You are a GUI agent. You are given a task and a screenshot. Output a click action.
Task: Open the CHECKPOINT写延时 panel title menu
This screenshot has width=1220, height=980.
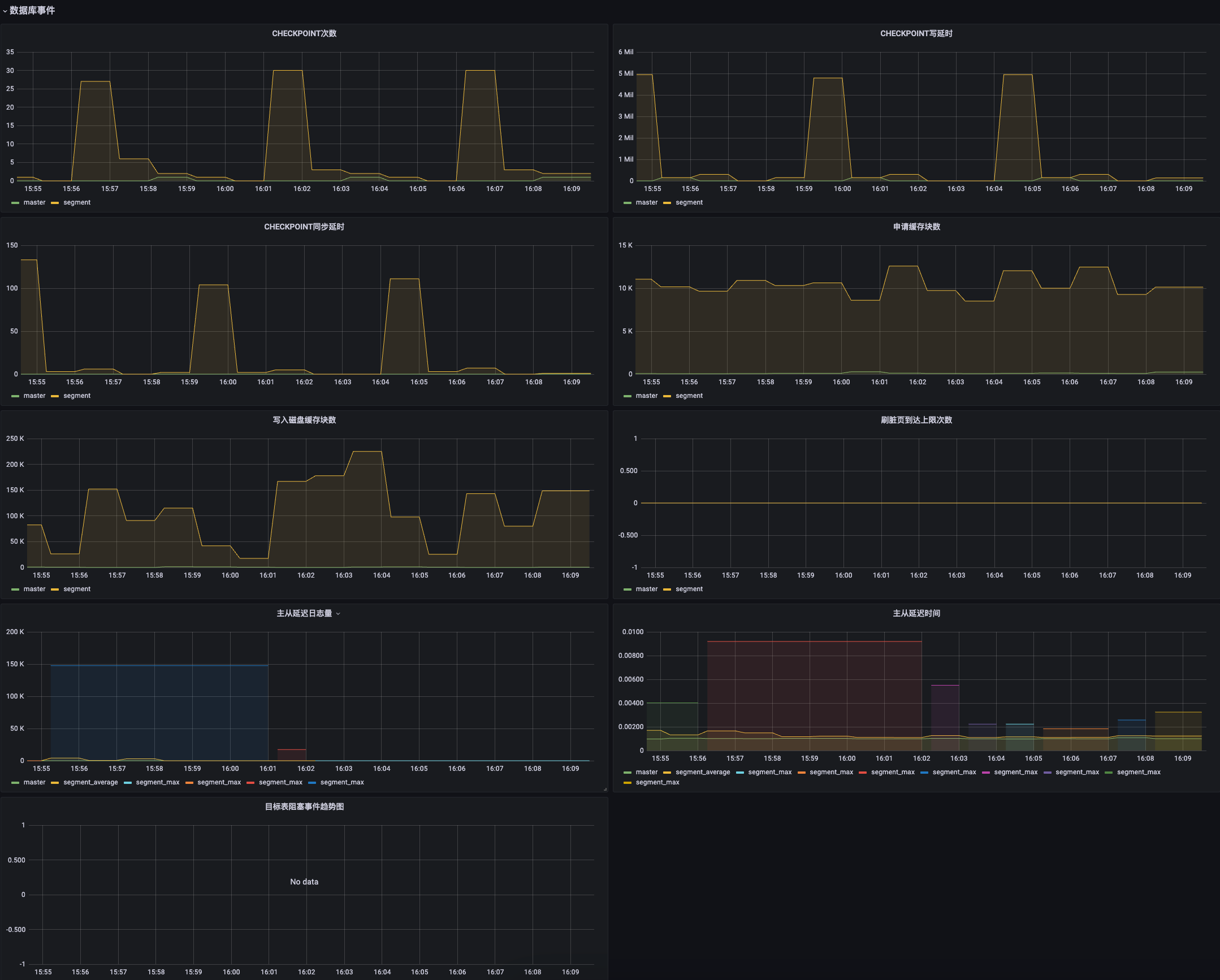tap(916, 33)
